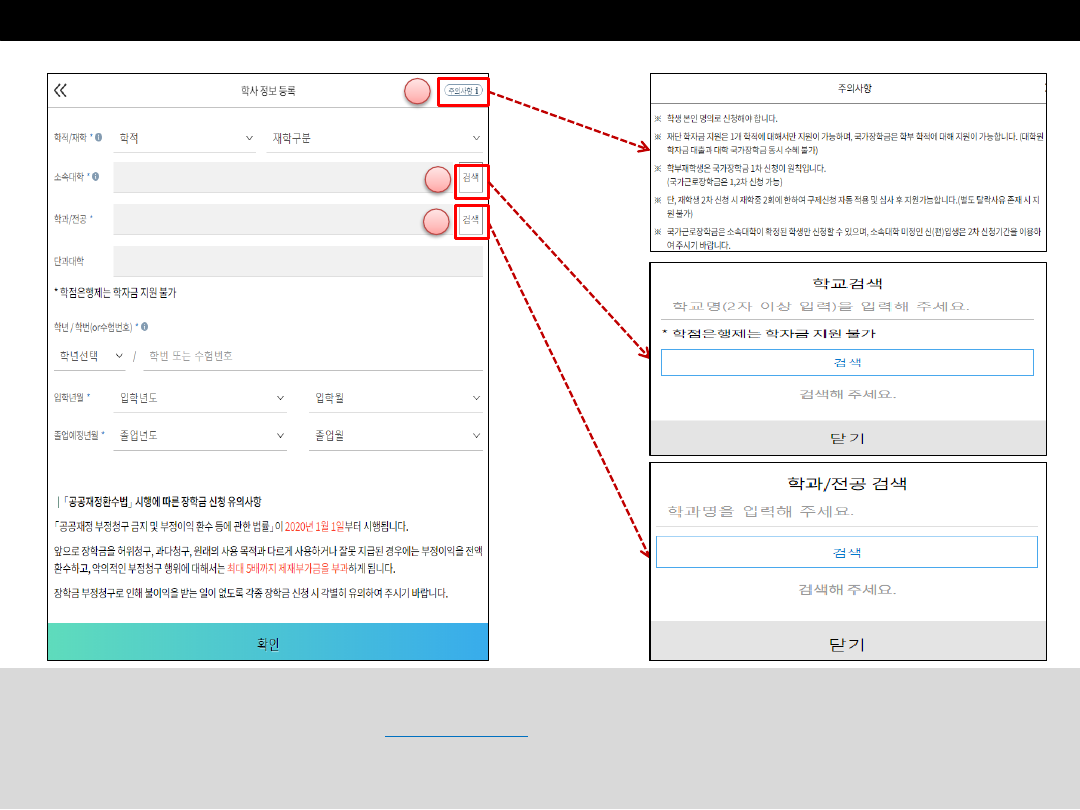The width and height of the screenshot is (1080, 810).
Task: Click info icon beside 학년/학번 label
Action: 145,327
